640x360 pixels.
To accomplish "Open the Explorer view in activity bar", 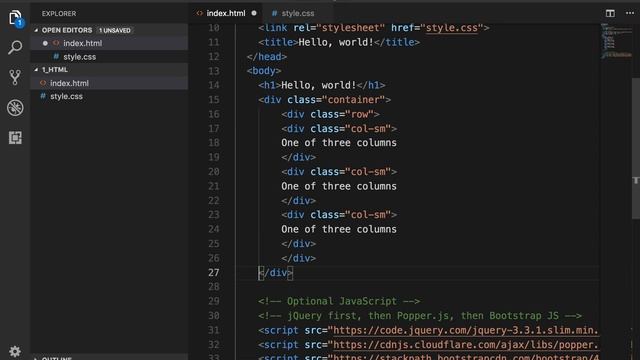I will coord(15,18).
